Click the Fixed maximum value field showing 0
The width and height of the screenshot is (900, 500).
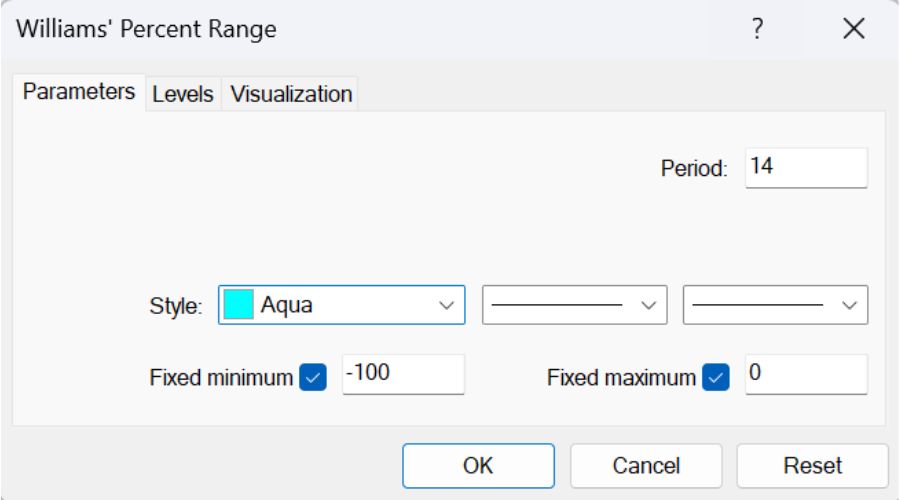pyautogui.click(x=806, y=375)
